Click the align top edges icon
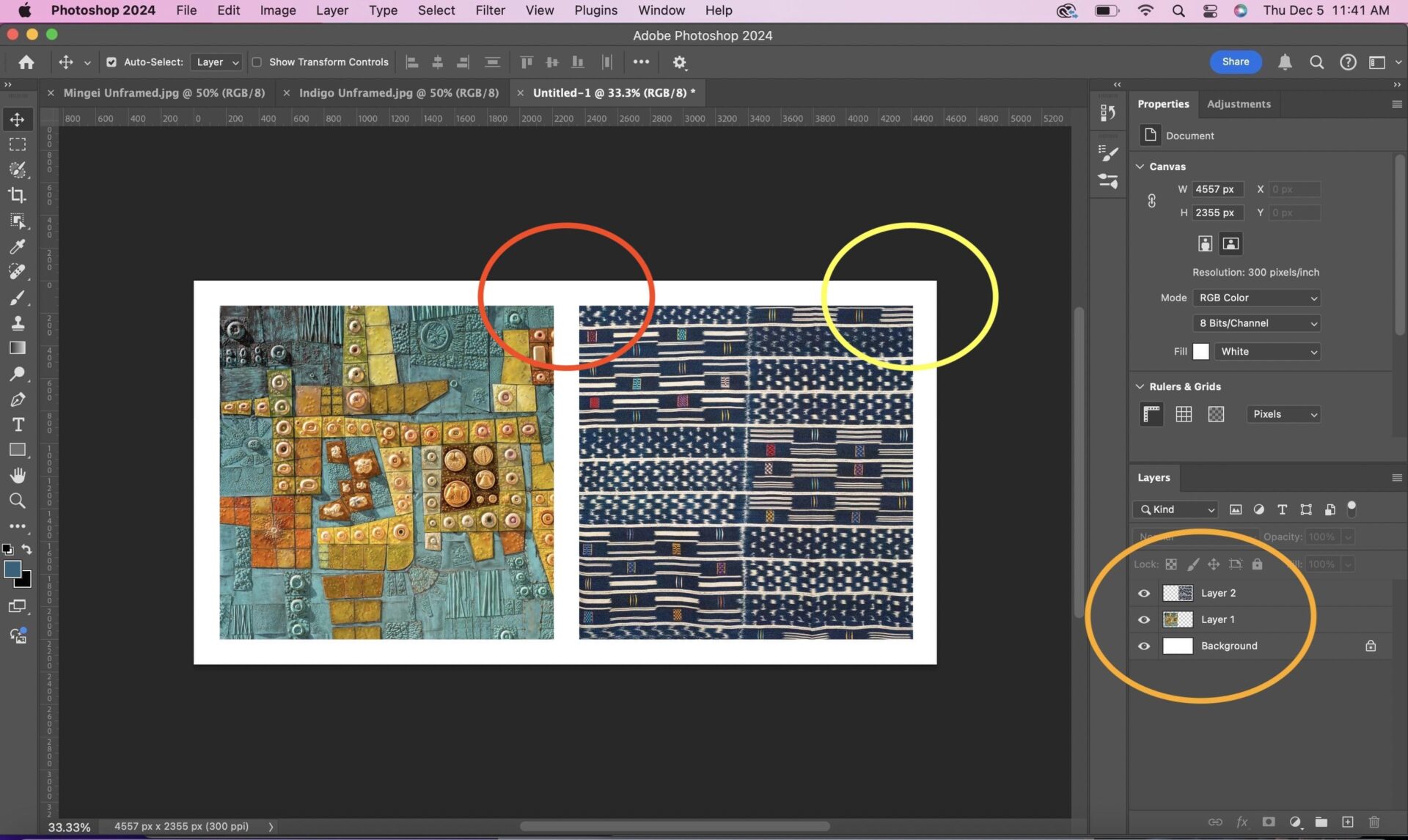The height and width of the screenshot is (840, 1408). (x=527, y=62)
